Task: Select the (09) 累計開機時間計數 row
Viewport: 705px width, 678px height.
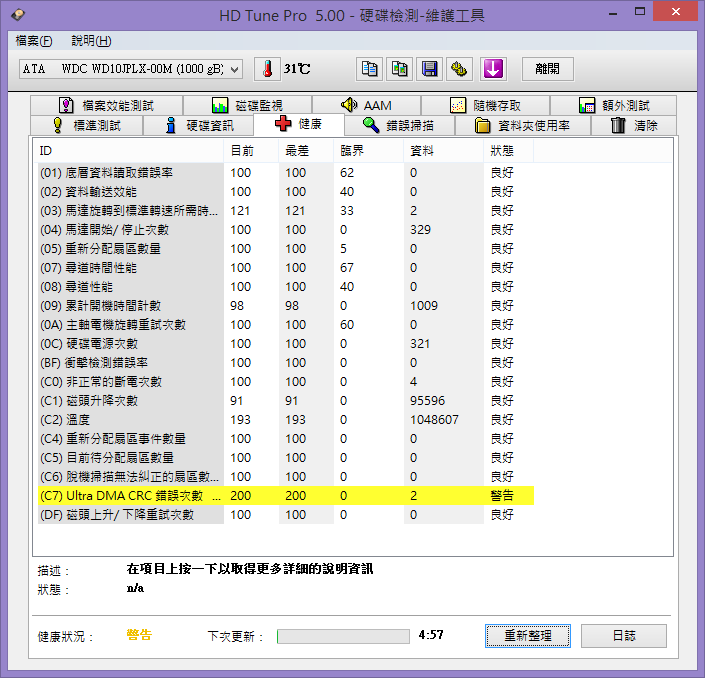Action: point(286,306)
